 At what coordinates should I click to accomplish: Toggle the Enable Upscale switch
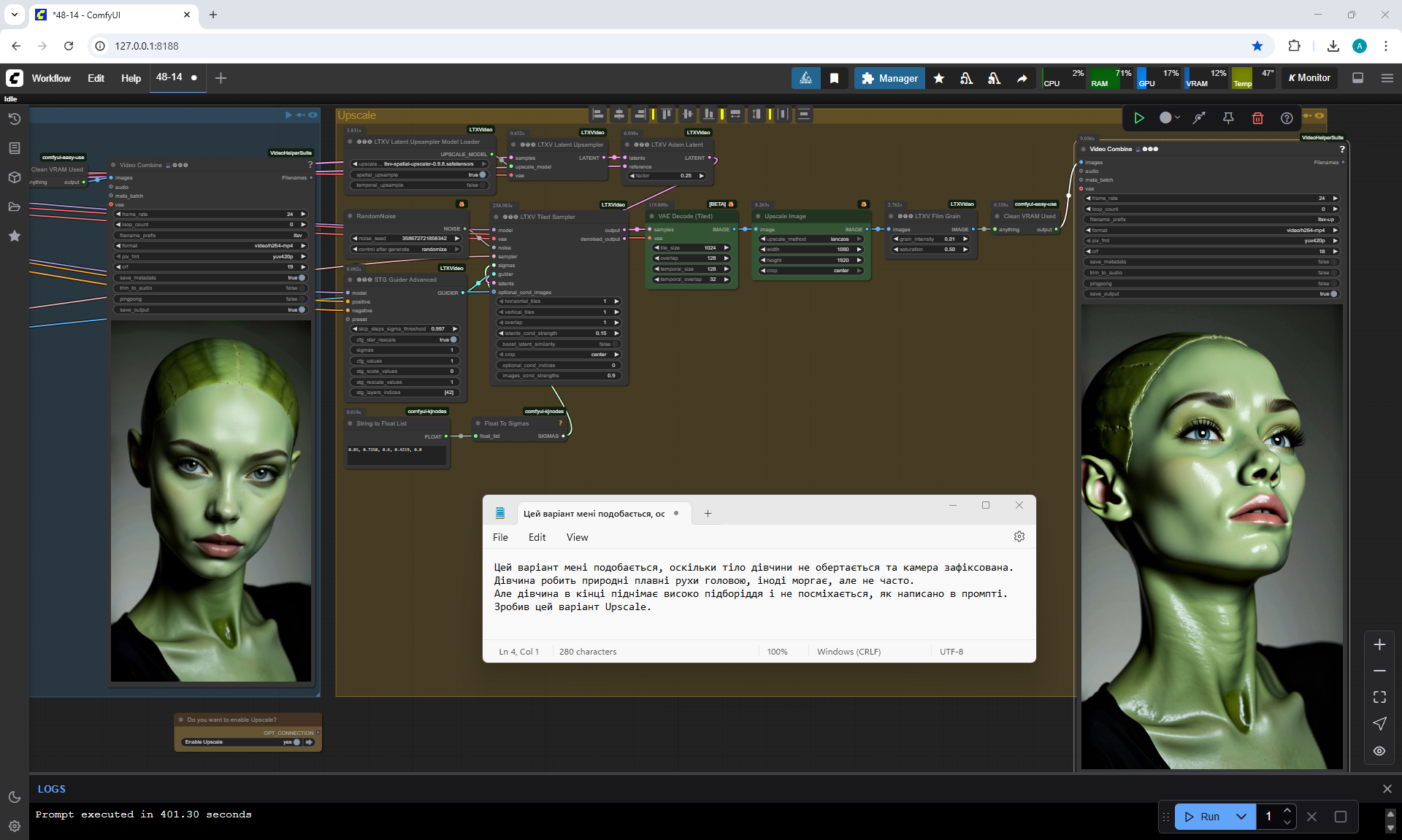click(x=296, y=742)
